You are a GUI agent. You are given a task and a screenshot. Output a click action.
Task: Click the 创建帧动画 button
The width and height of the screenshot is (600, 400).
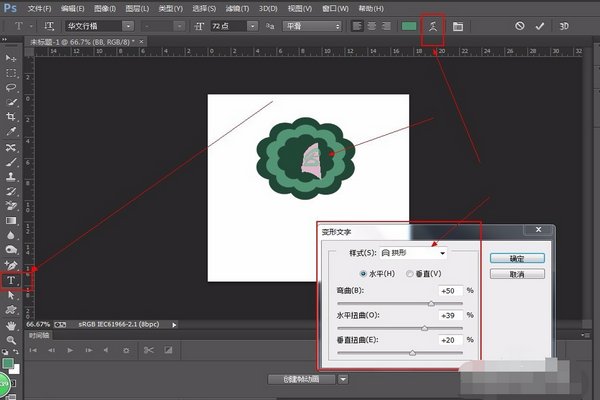[x=301, y=379]
